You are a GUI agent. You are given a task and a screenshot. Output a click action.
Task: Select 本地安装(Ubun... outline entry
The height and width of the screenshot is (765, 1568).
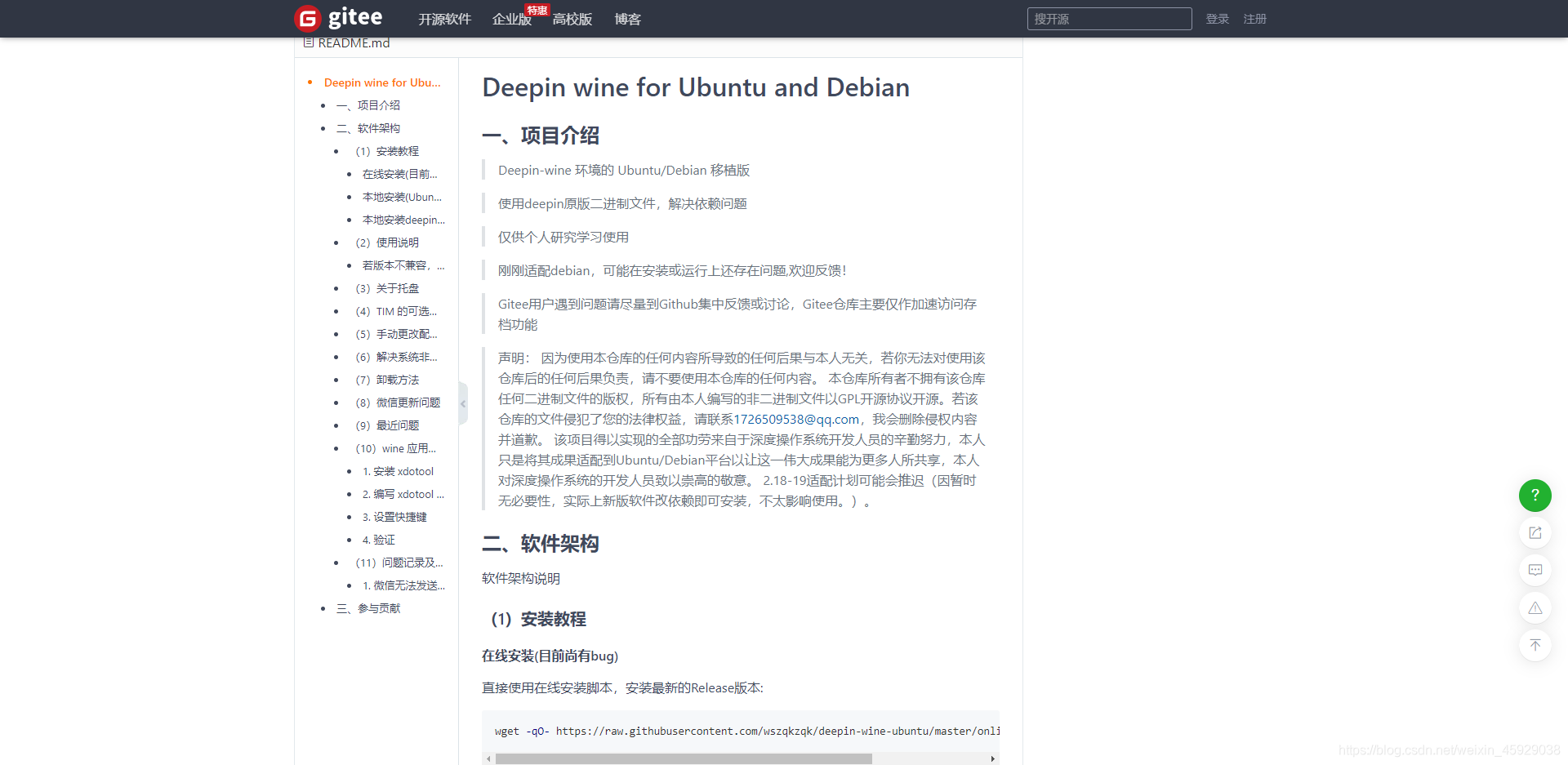coord(402,197)
